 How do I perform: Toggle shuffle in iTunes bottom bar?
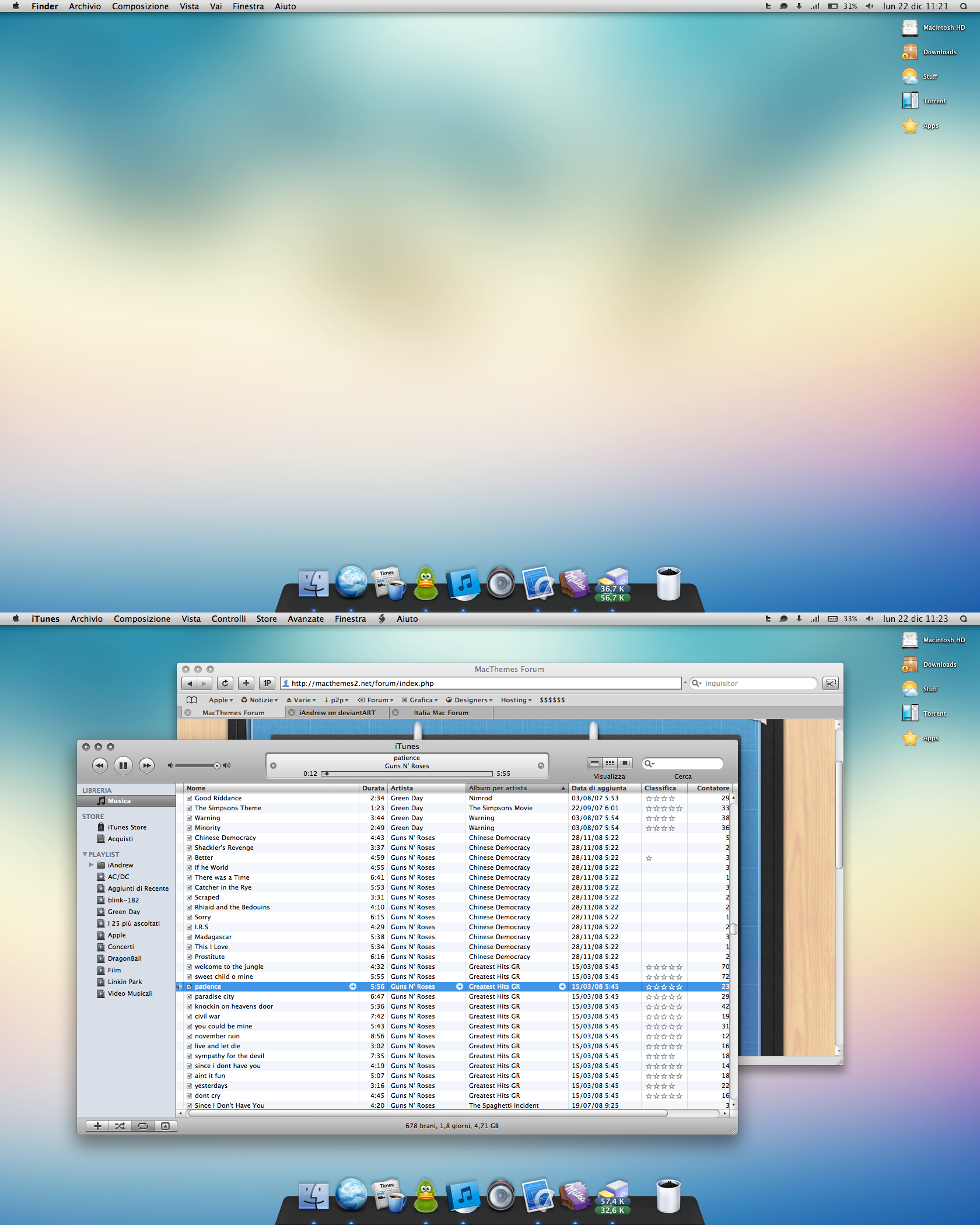coord(120,1126)
